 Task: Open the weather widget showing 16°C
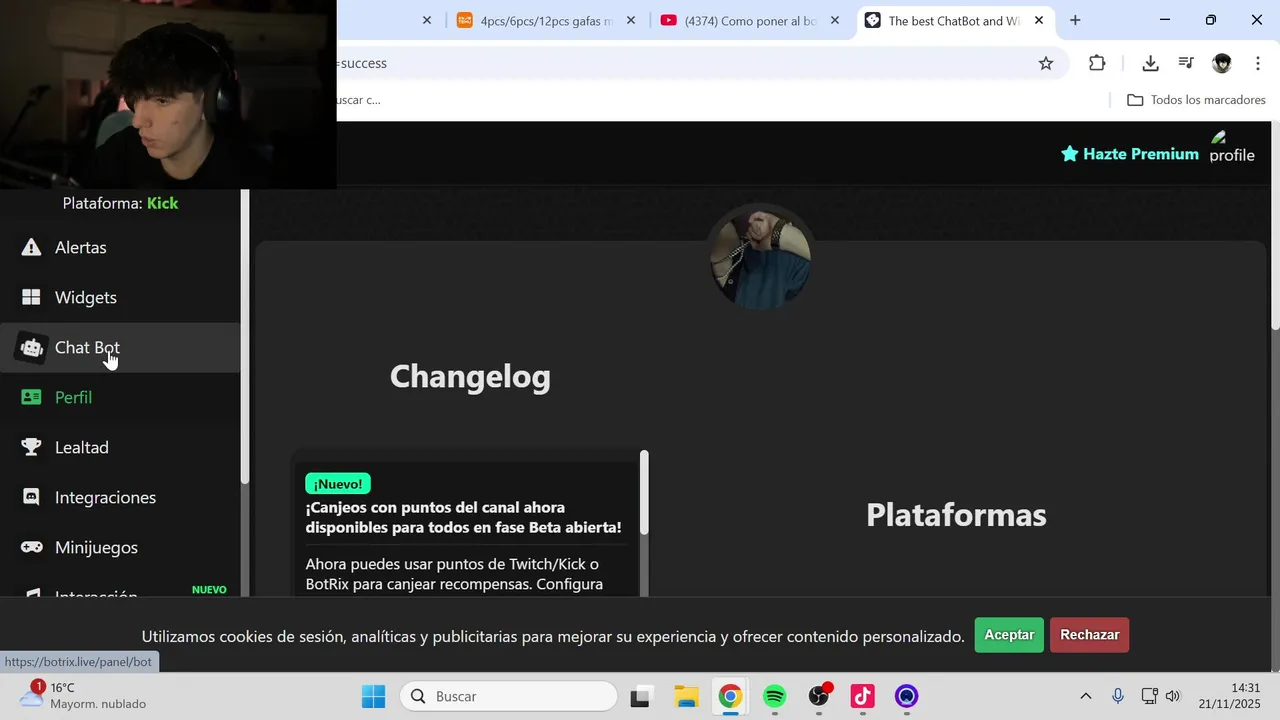pyautogui.click(x=85, y=696)
